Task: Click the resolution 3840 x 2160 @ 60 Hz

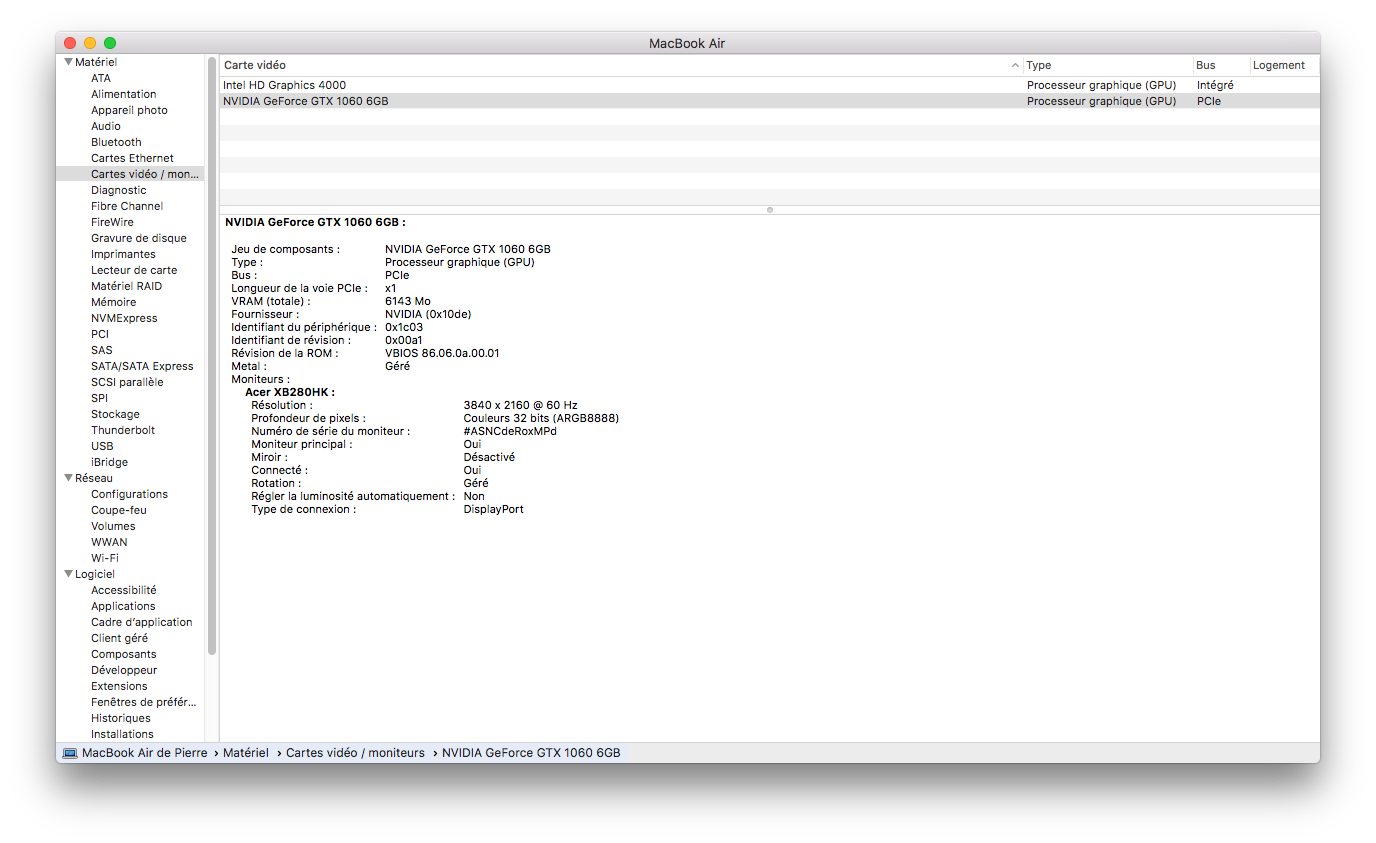Action: [x=520, y=405]
